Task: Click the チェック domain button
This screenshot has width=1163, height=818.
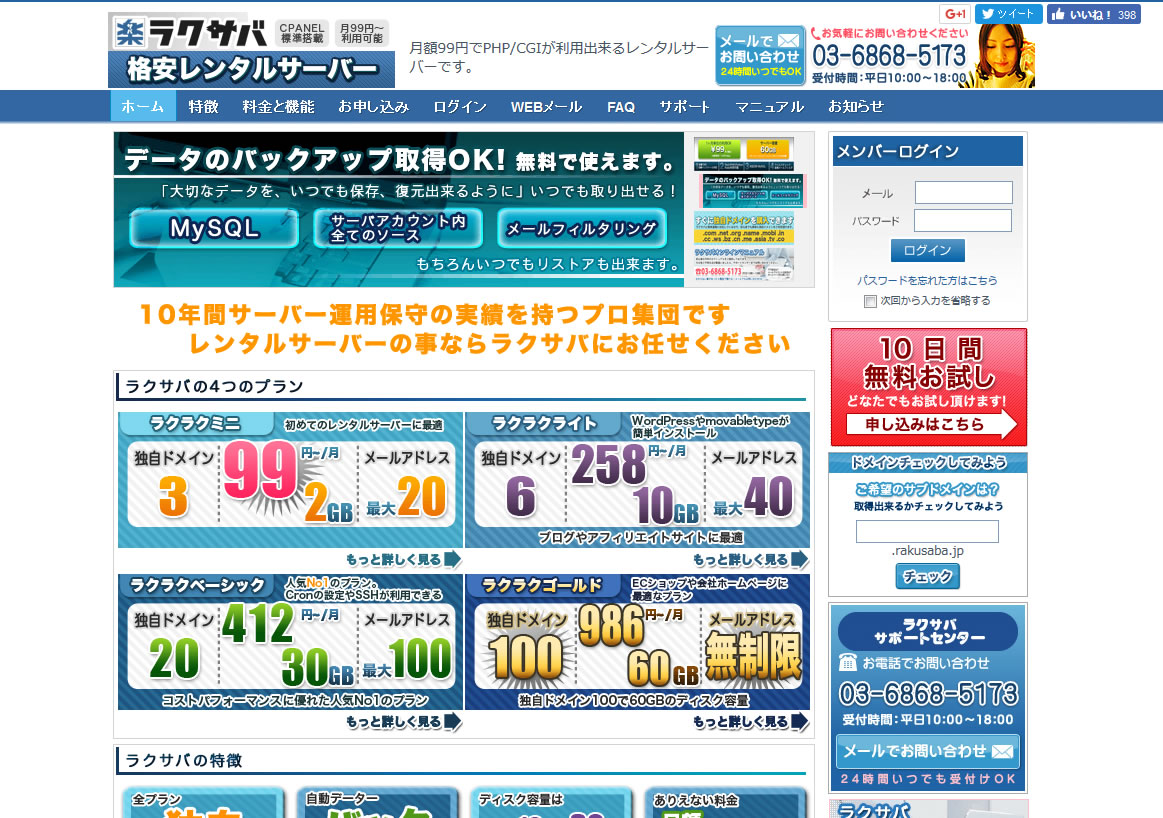Action: 927,576
